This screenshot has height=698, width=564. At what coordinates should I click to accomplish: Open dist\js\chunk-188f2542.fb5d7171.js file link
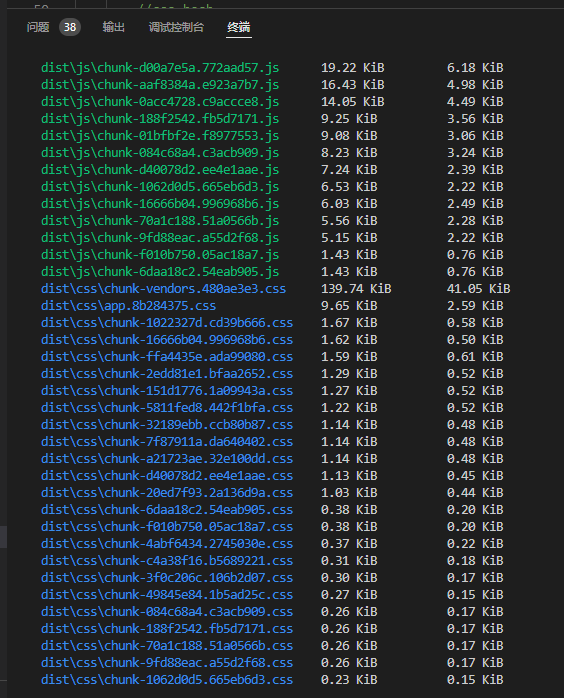click(160, 119)
